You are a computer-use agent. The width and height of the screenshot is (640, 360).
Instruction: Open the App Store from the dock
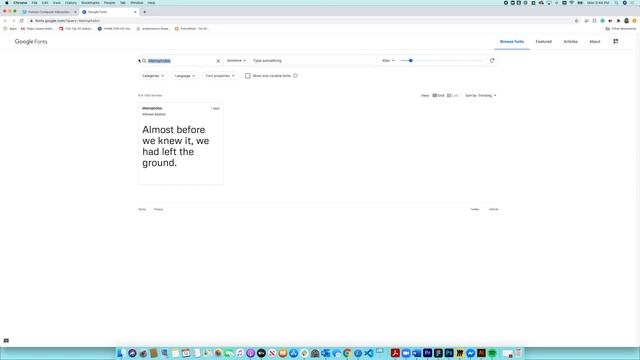(294, 353)
